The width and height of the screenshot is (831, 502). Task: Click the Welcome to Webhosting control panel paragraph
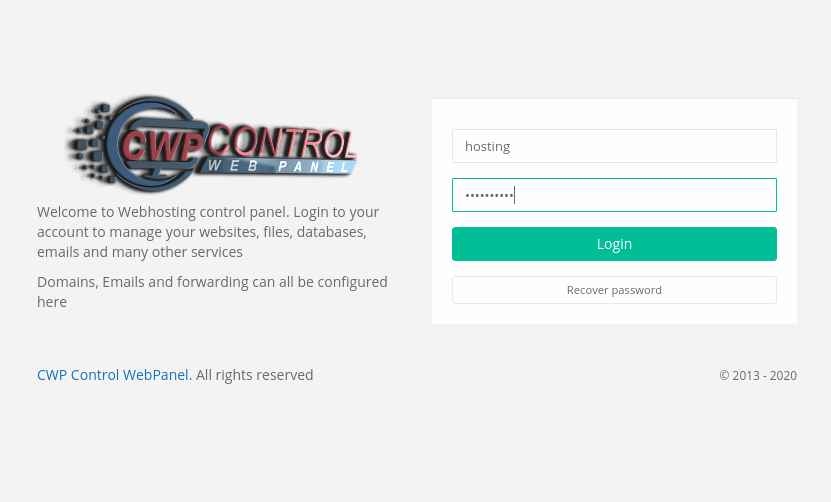(x=208, y=232)
